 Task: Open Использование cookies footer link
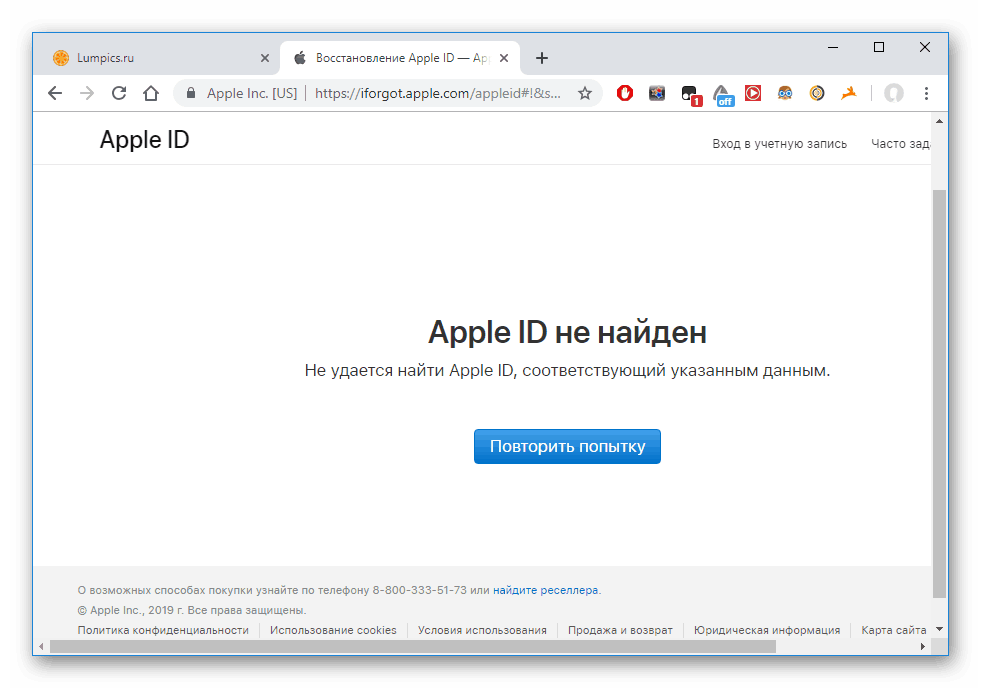coord(333,630)
